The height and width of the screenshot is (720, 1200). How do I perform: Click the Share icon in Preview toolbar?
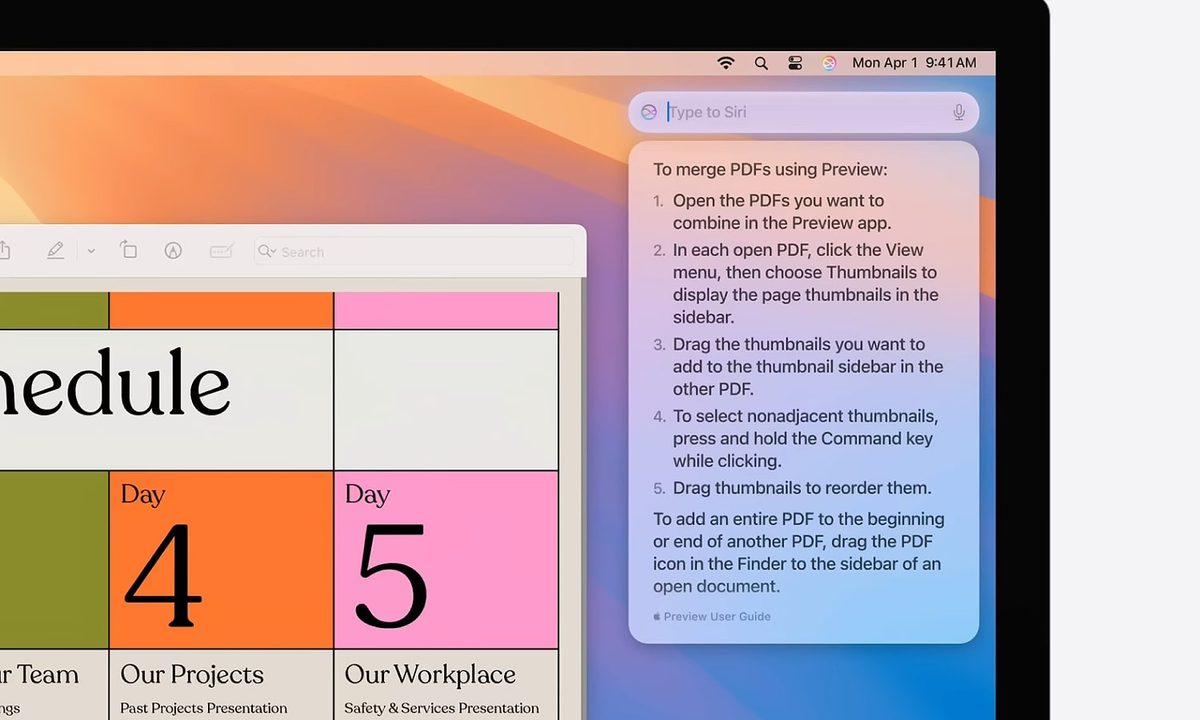tap(4, 250)
